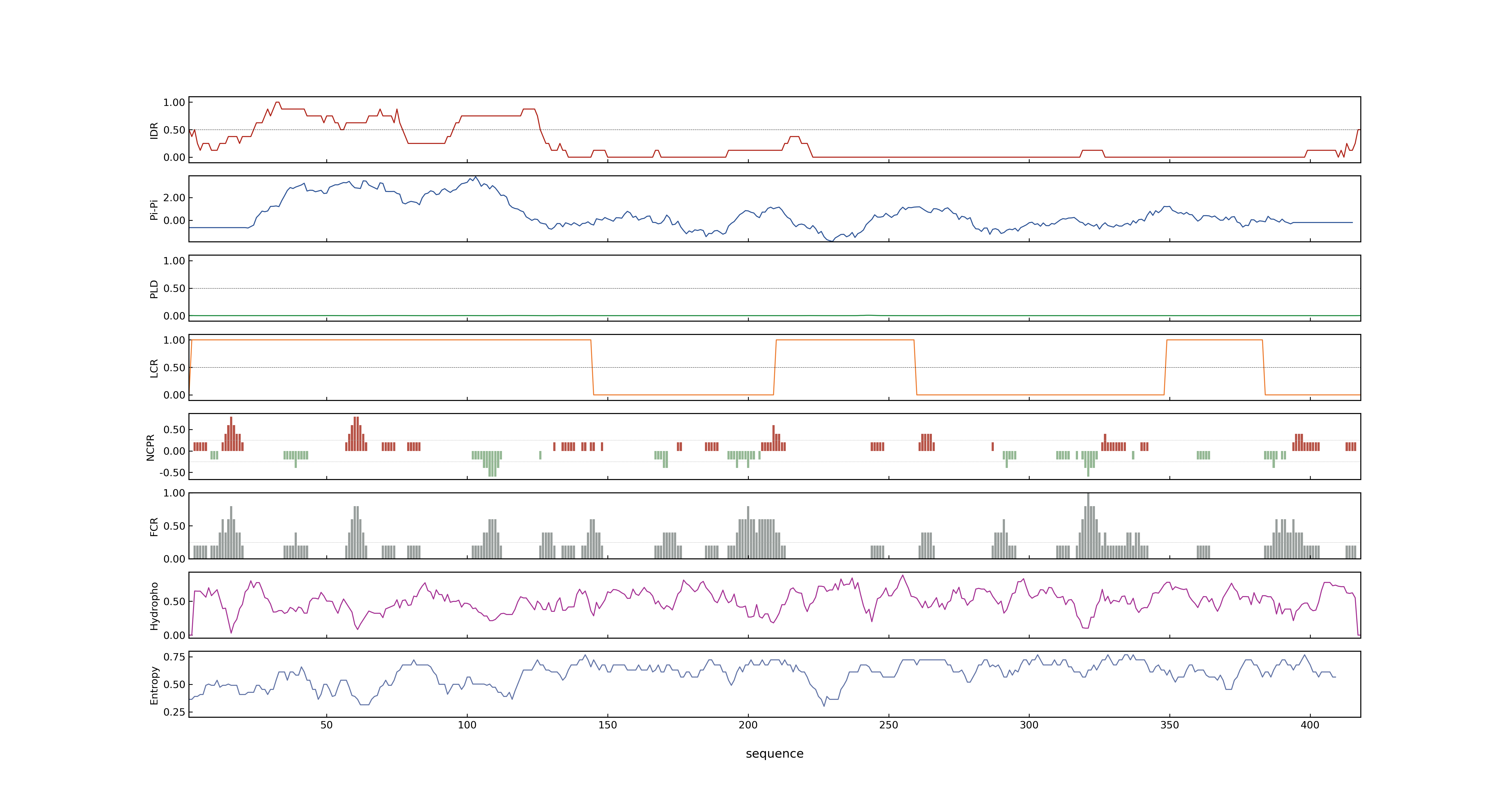Click the 0.00 tick of IDR panel
Viewport: 1512px width, 806px height.
click(174, 157)
